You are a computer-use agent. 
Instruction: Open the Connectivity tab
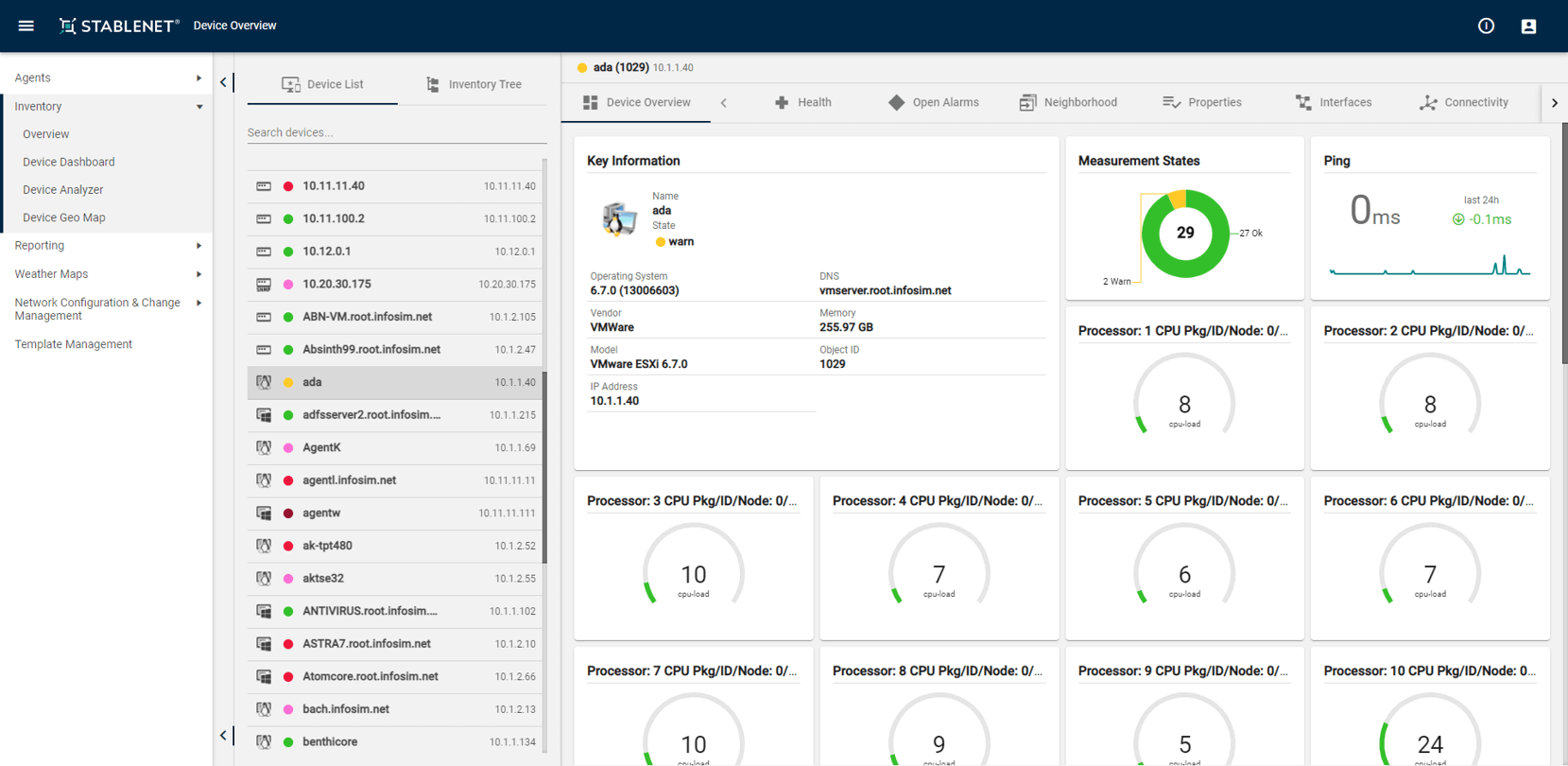tap(1463, 102)
